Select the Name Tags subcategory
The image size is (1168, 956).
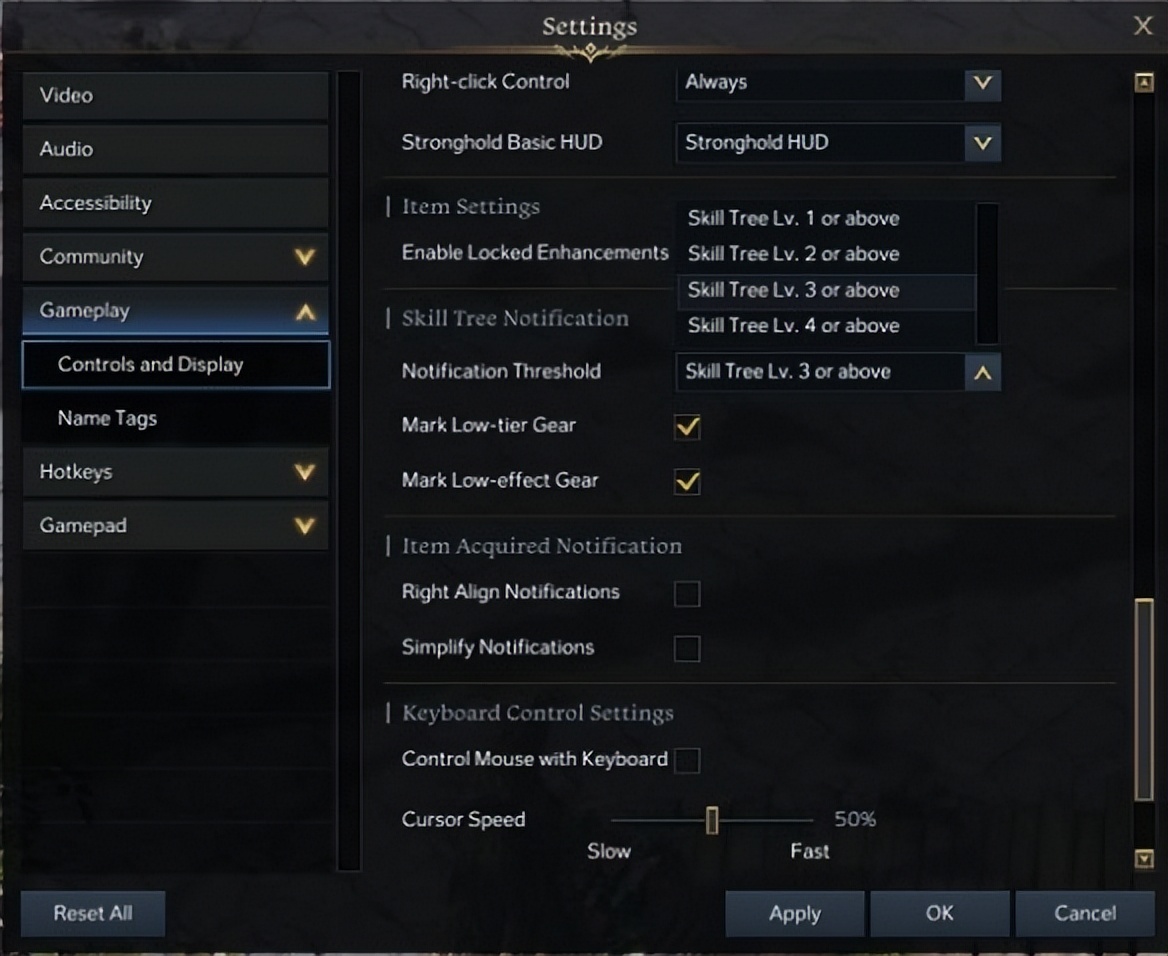175,418
